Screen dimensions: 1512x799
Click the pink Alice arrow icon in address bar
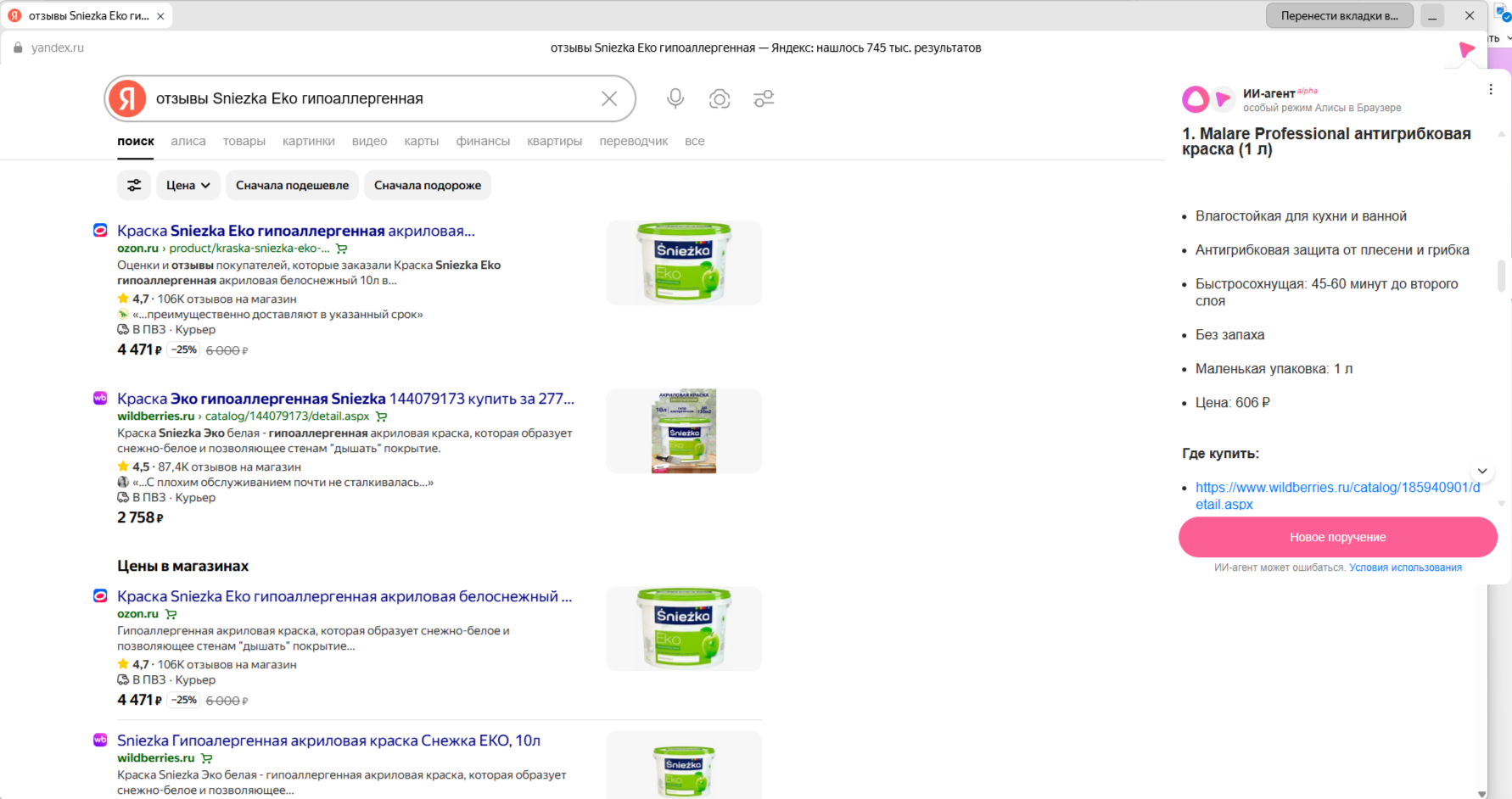(x=1466, y=49)
